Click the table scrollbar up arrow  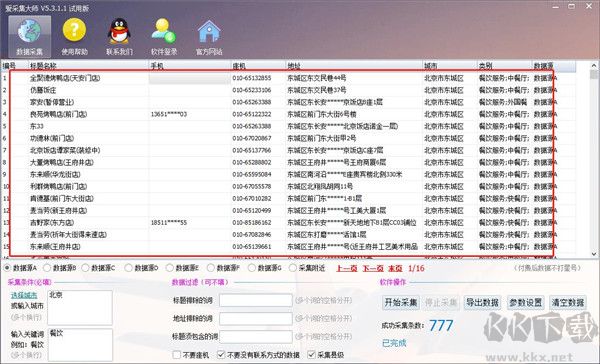(594, 65)
